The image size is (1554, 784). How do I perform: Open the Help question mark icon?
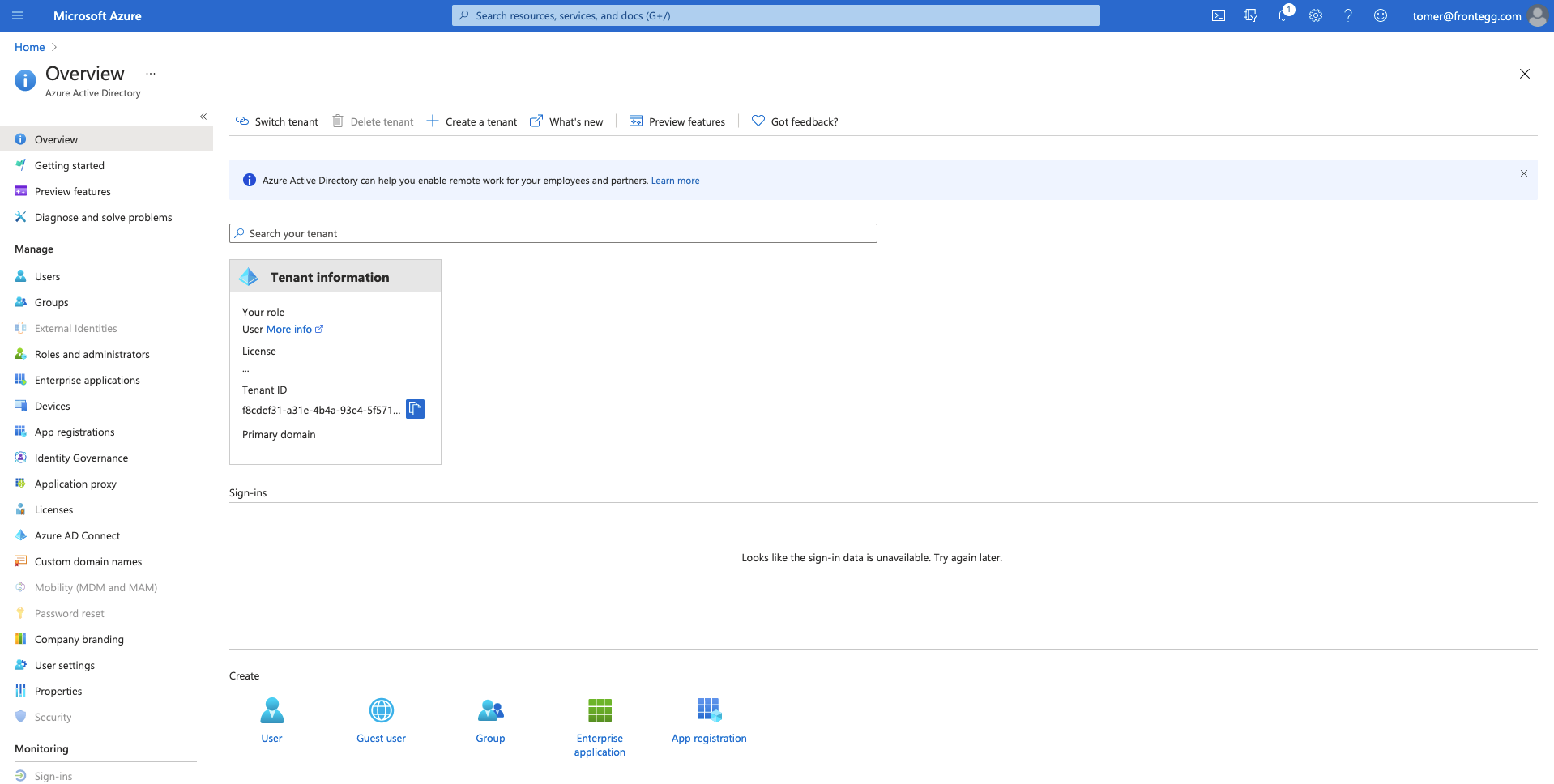[x=1348, y=15]
